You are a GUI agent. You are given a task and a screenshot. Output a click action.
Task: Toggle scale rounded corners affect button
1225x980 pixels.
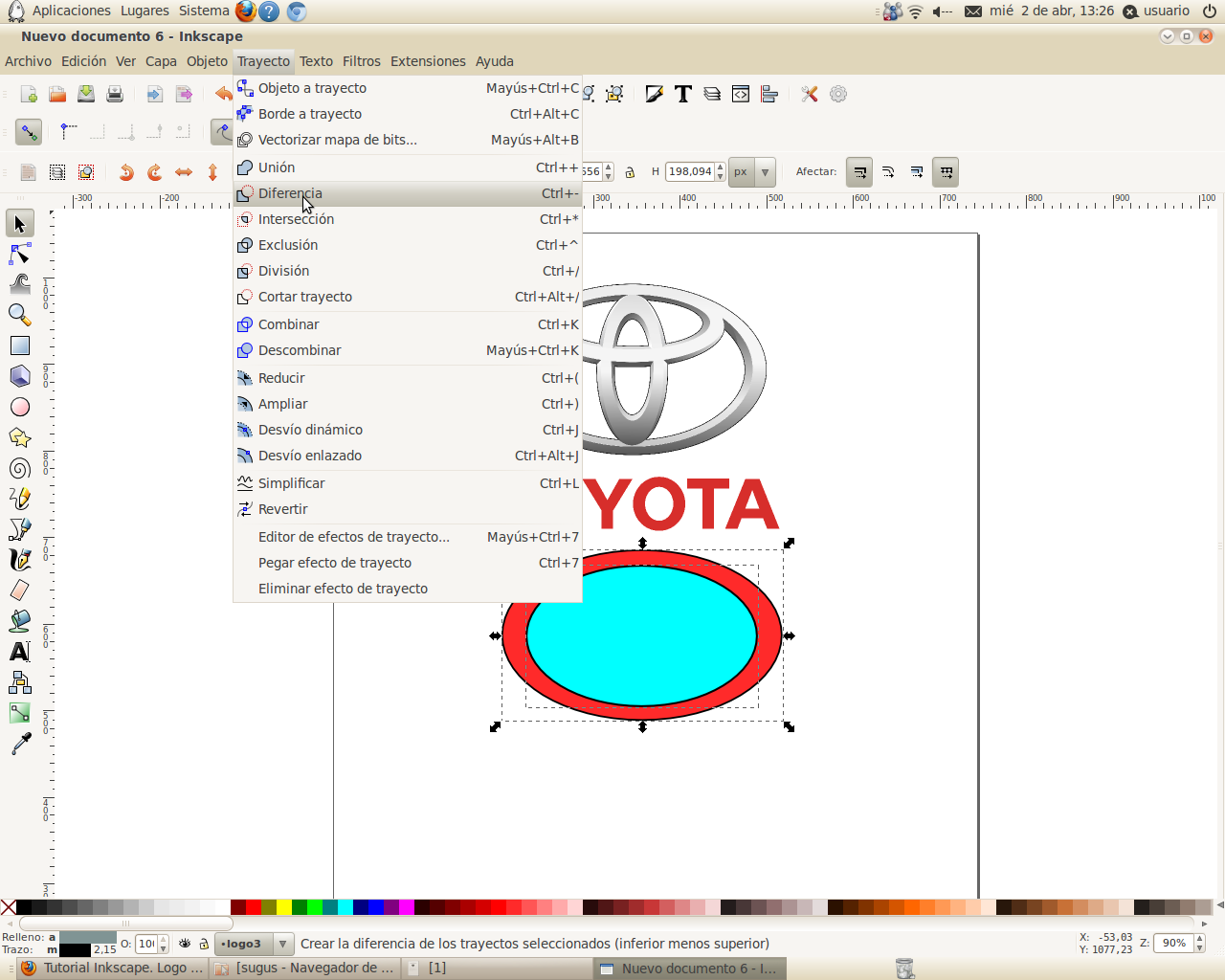coord(888,172)
